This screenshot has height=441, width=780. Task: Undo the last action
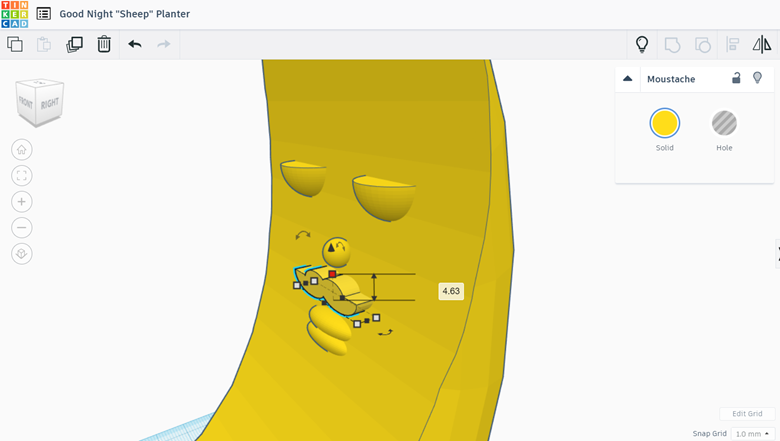coord(135,44)
